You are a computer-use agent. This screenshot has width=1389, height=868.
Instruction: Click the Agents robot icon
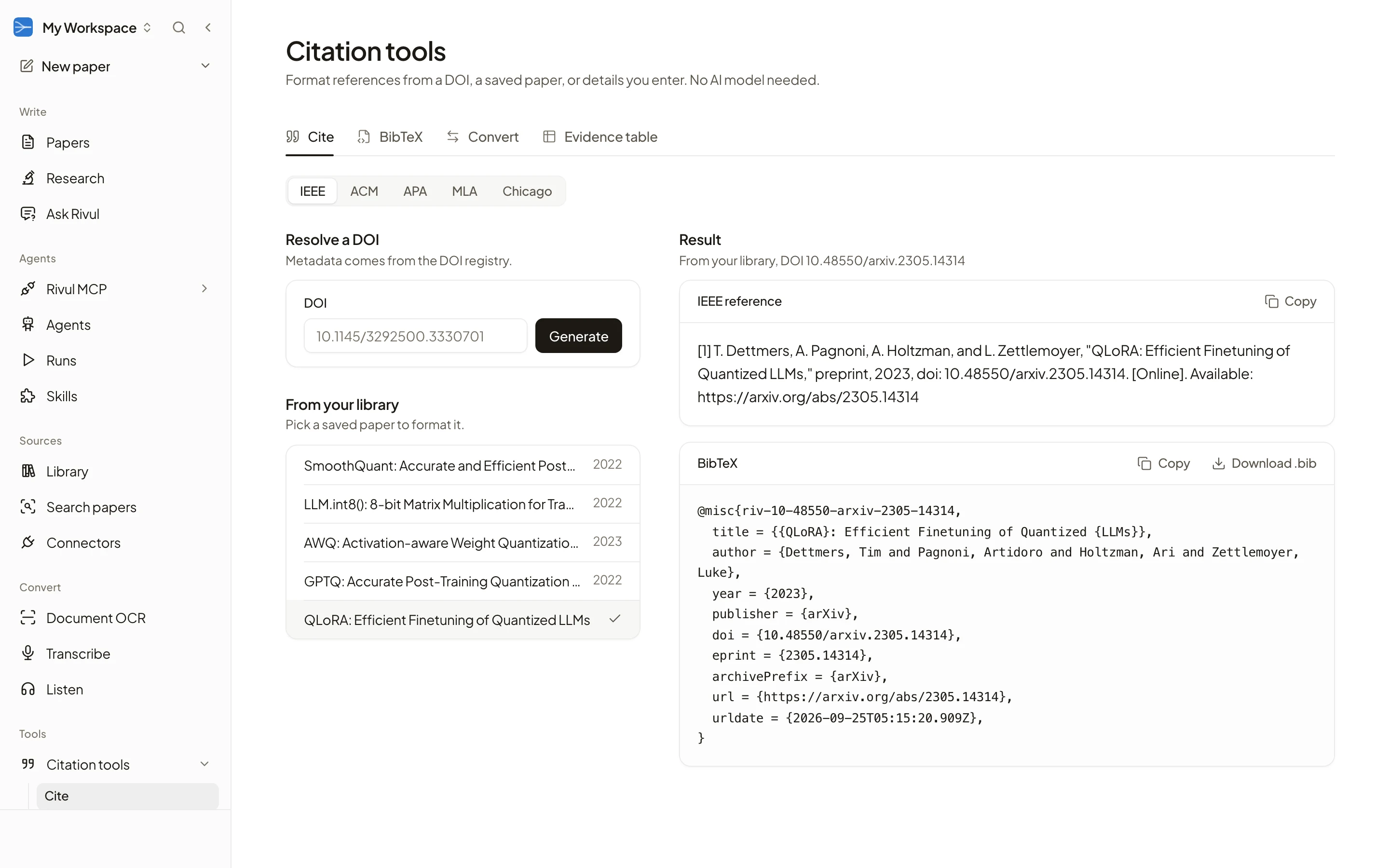(28, 325)
